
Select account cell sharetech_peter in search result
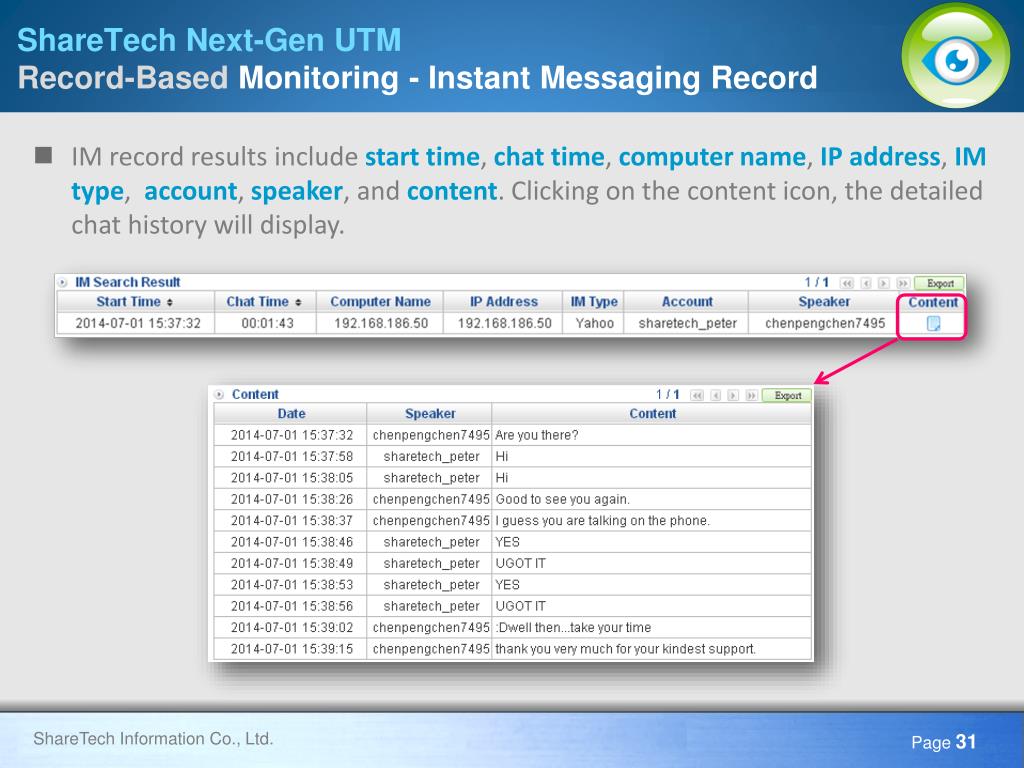687,323
